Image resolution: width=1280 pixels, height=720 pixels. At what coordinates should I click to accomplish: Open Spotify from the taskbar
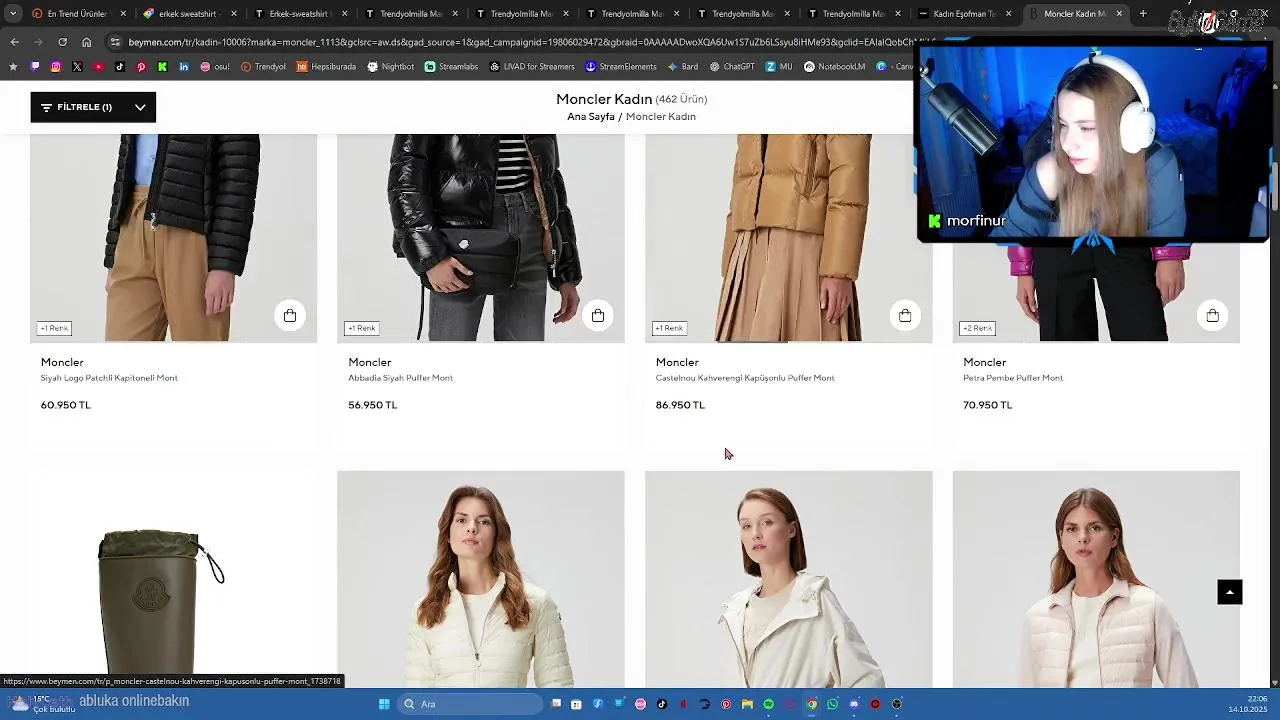tap(768, 704)
